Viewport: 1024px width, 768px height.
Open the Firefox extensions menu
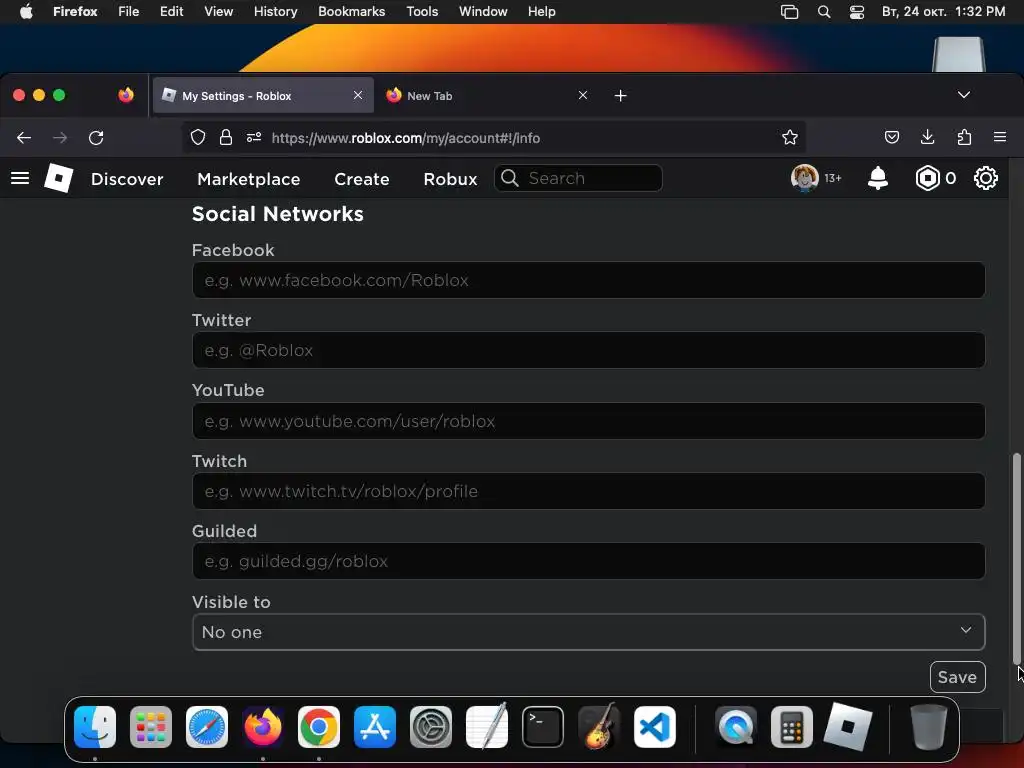pyautogui.click(x=964, y=137)
